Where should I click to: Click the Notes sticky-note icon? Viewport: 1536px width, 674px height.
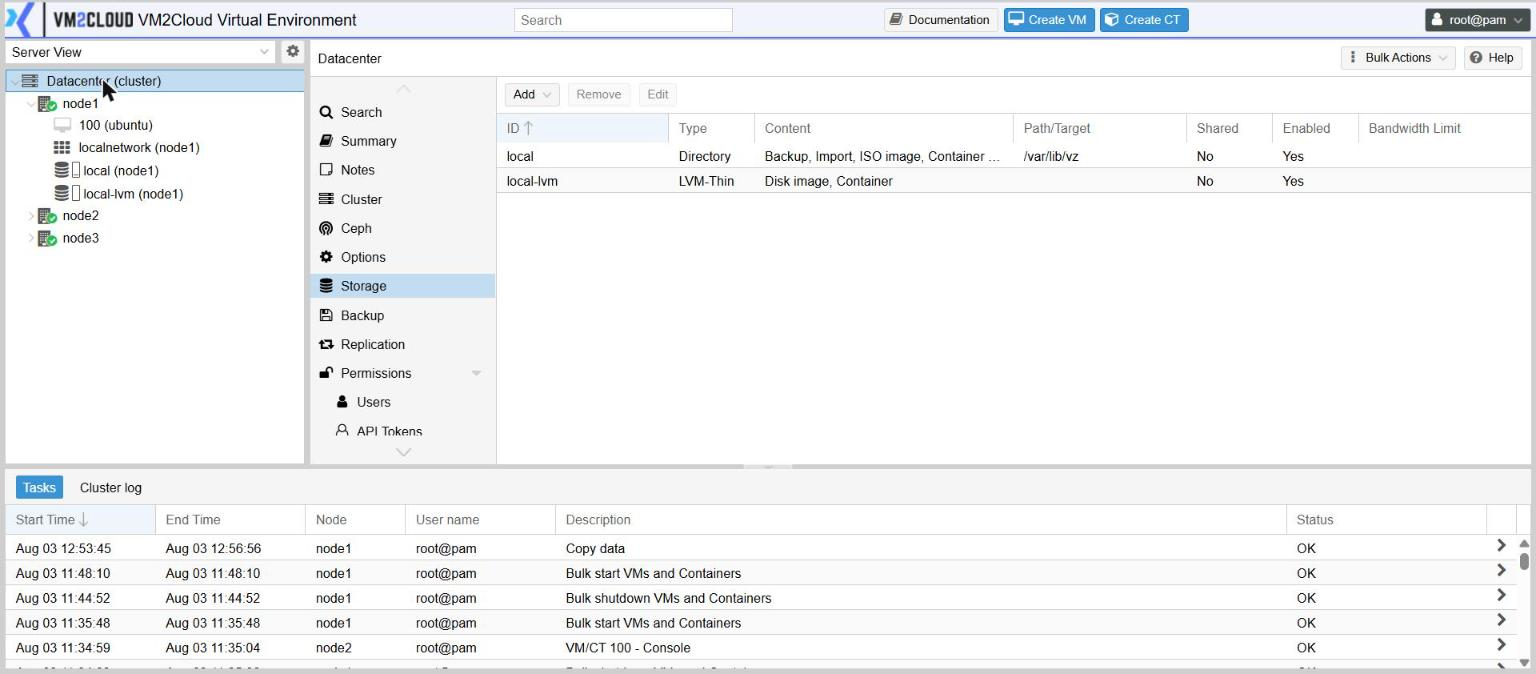point(326,170)
